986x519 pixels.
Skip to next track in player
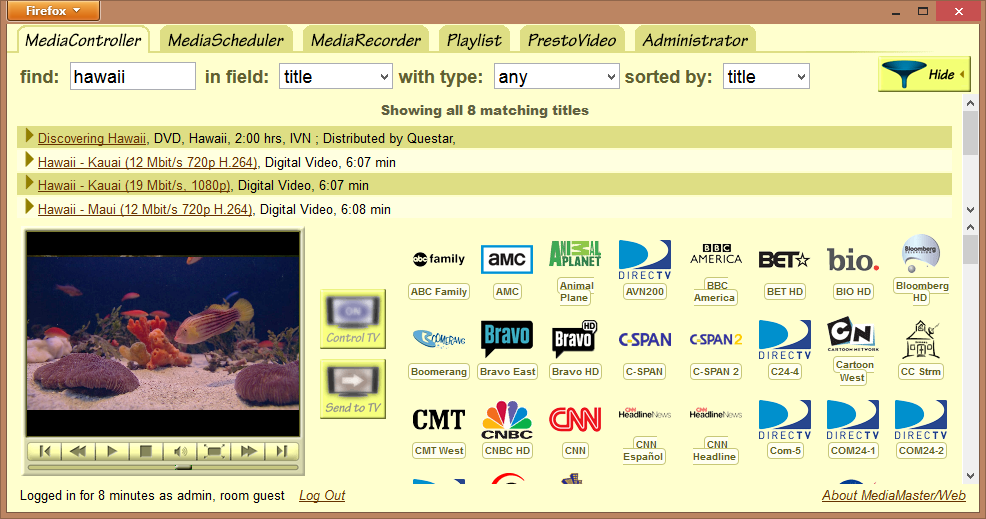(x=282, y=451)
